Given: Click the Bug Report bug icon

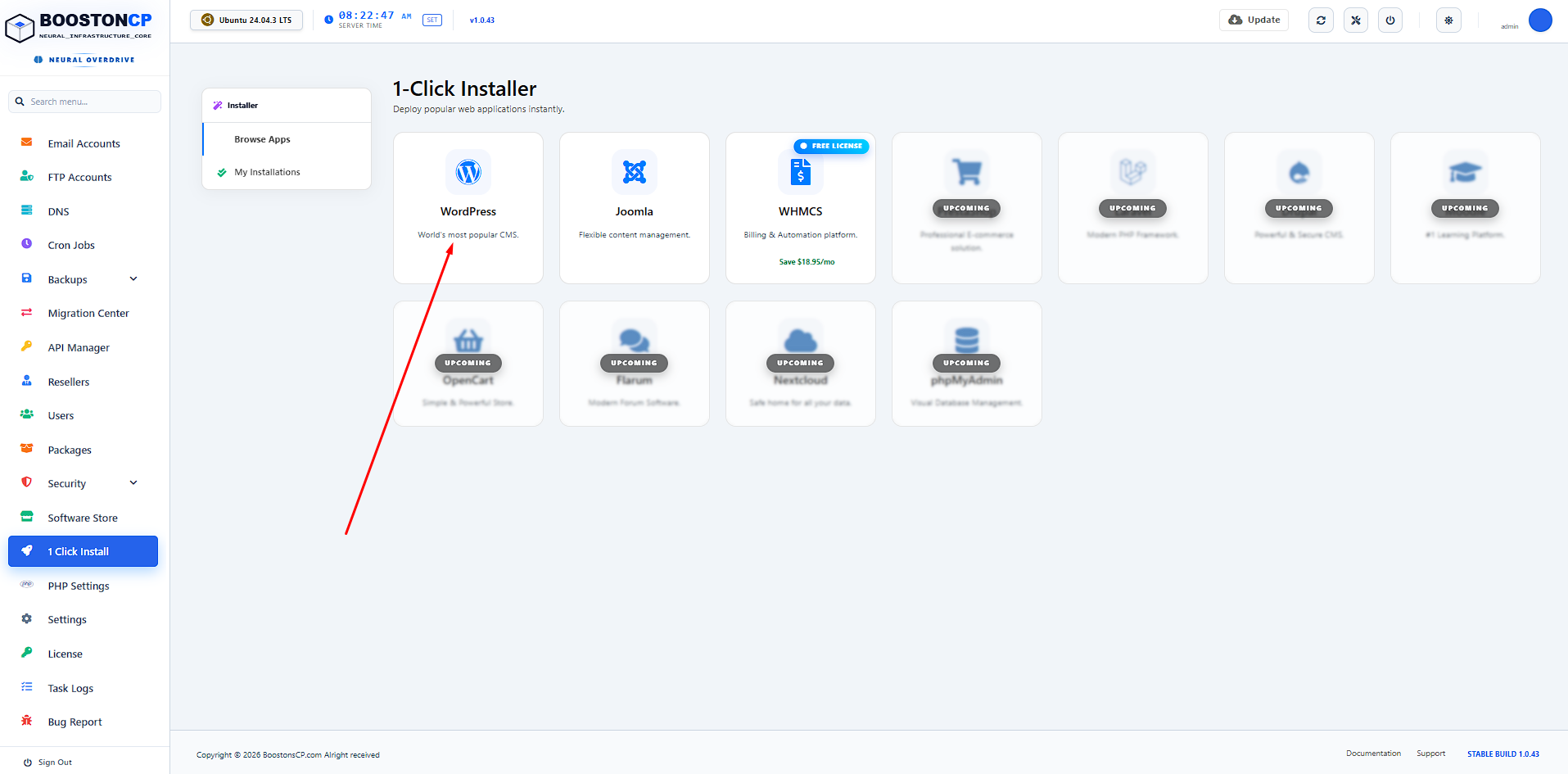Looking at the screenshot, I should [26, 721].
